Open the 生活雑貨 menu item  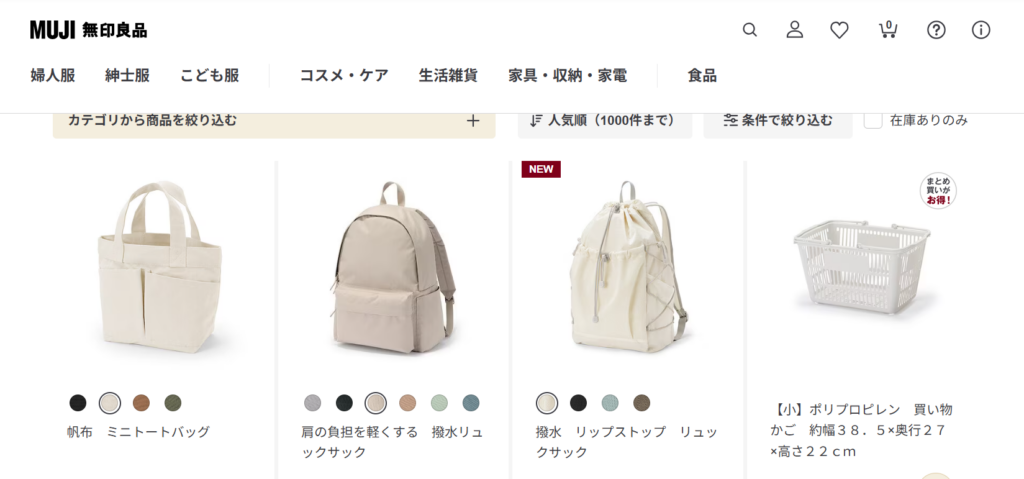448,76
